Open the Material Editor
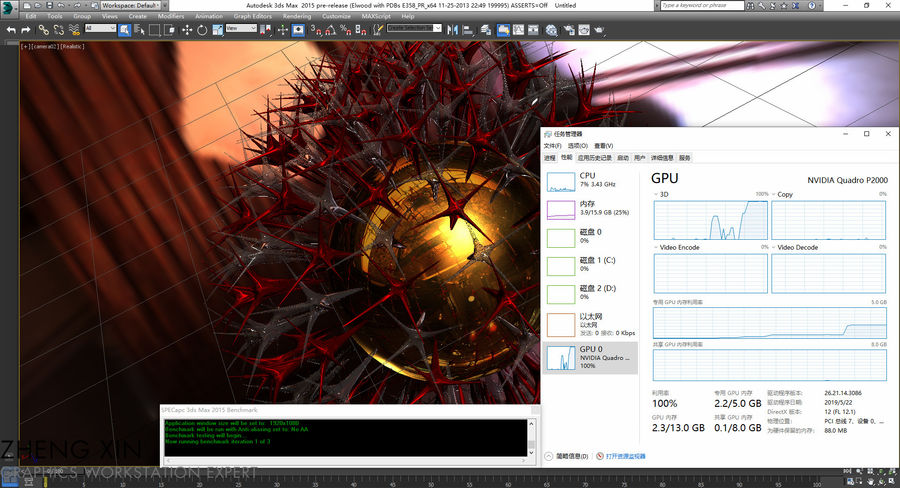Screen dimensions: 900x488 click(551, 30)
